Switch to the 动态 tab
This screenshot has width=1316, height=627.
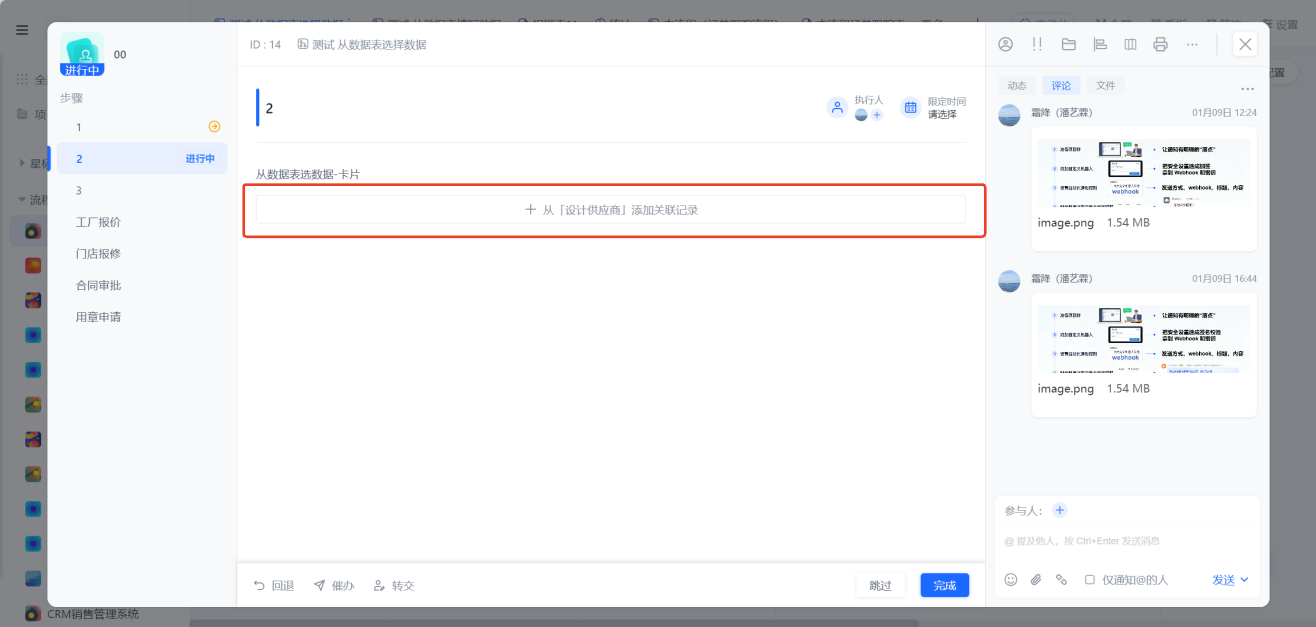point(1017,86)
